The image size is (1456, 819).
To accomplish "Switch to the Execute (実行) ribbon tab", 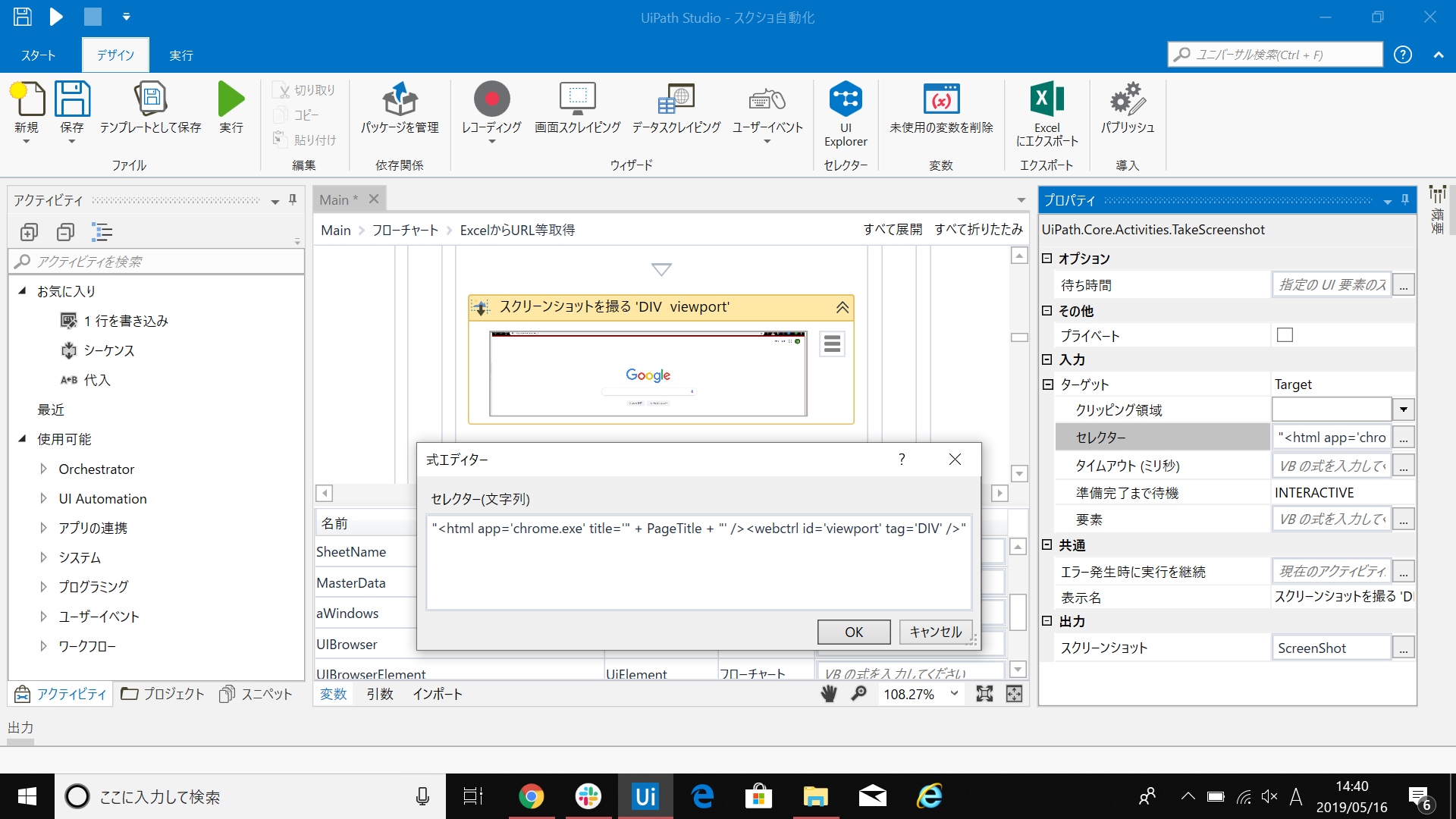I will (180, 55).
